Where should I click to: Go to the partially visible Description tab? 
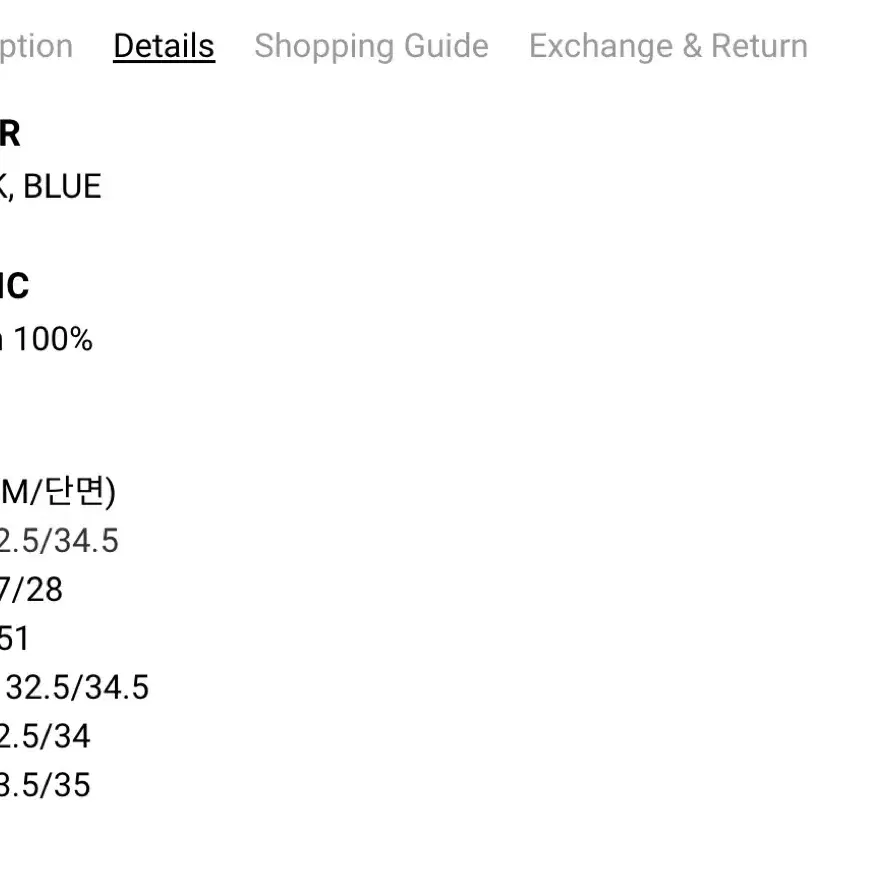point(36,46)
